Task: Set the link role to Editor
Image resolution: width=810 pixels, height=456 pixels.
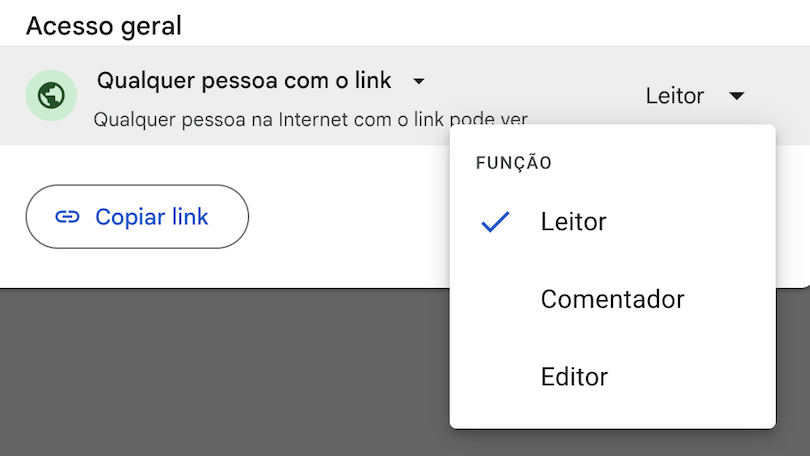Action: pos(574,377)
